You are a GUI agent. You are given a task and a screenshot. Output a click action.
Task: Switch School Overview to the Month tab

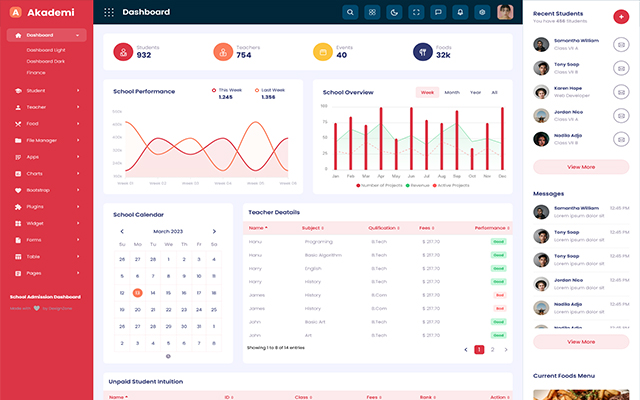452,92
